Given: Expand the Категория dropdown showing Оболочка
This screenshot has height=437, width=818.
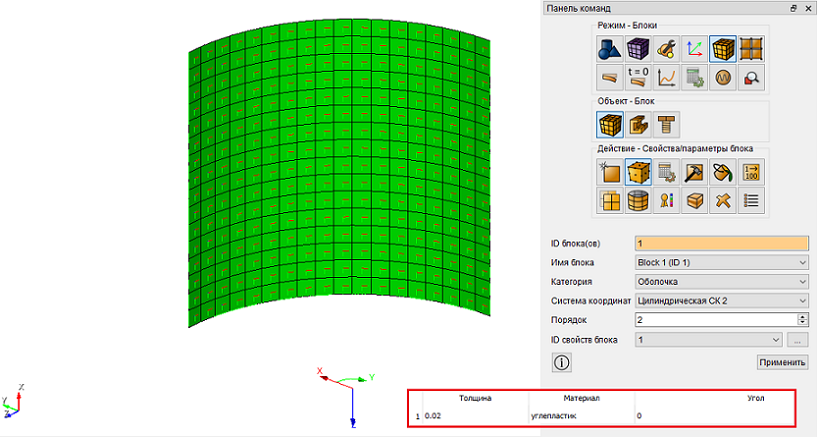Looking at the screenshot, I should click(x=721, y=282).
